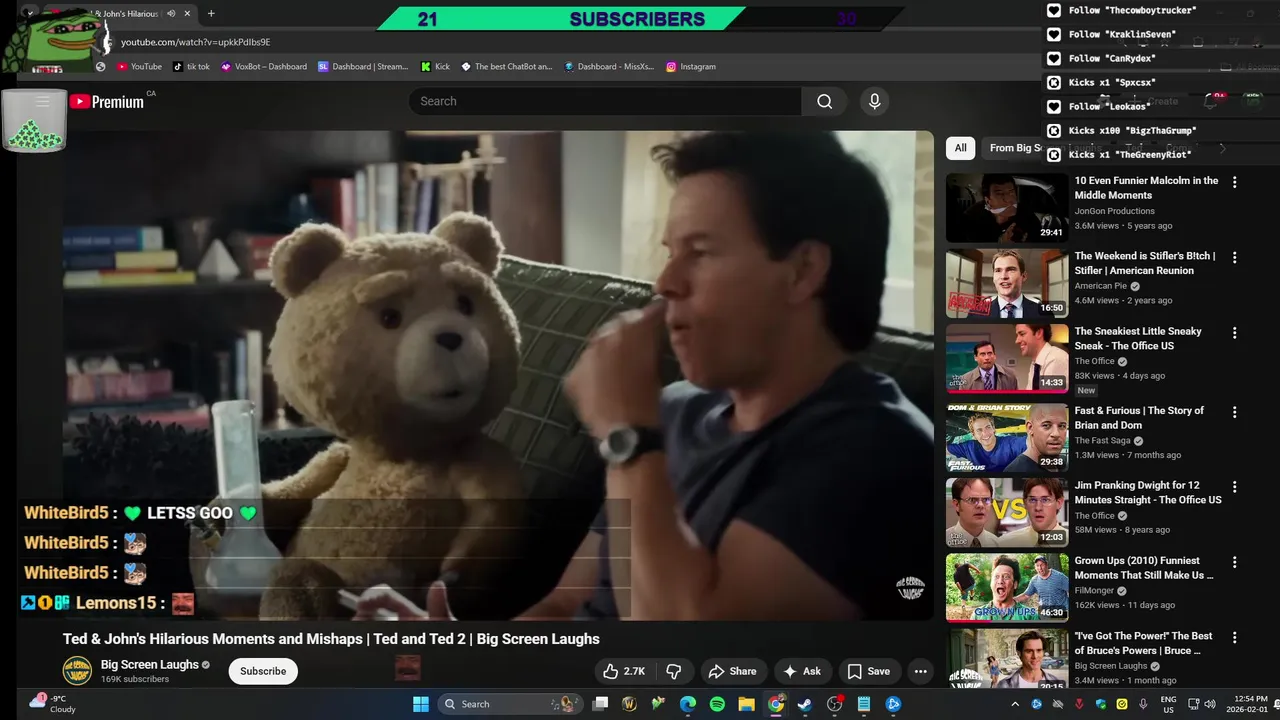1280x720 pixels.
Task: Open File Explorer from taskbar
Action: [746, 704]
